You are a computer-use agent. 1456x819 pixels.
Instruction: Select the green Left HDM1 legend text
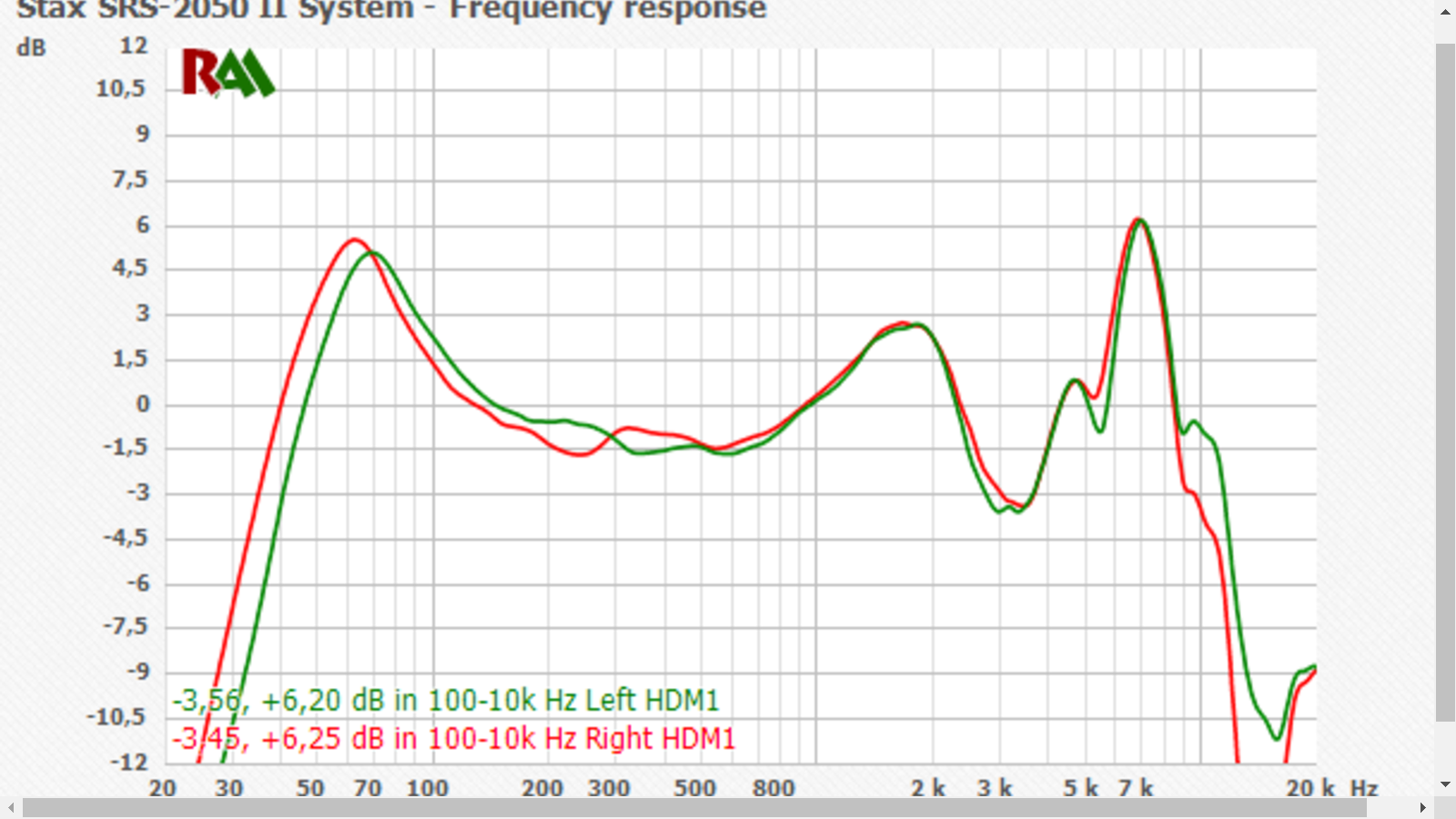[x=446, y=700]
